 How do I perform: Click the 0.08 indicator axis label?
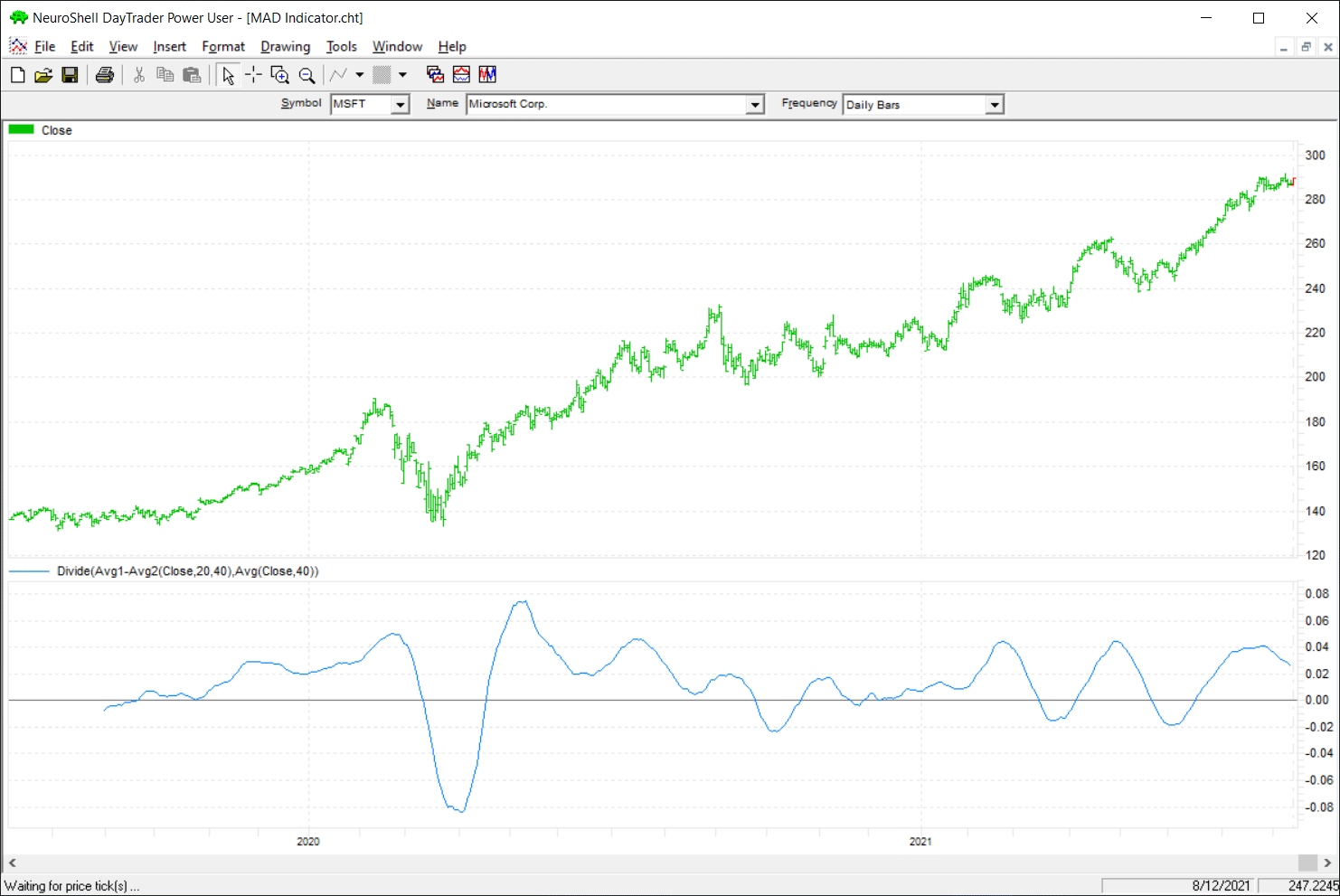(1317, 594)
